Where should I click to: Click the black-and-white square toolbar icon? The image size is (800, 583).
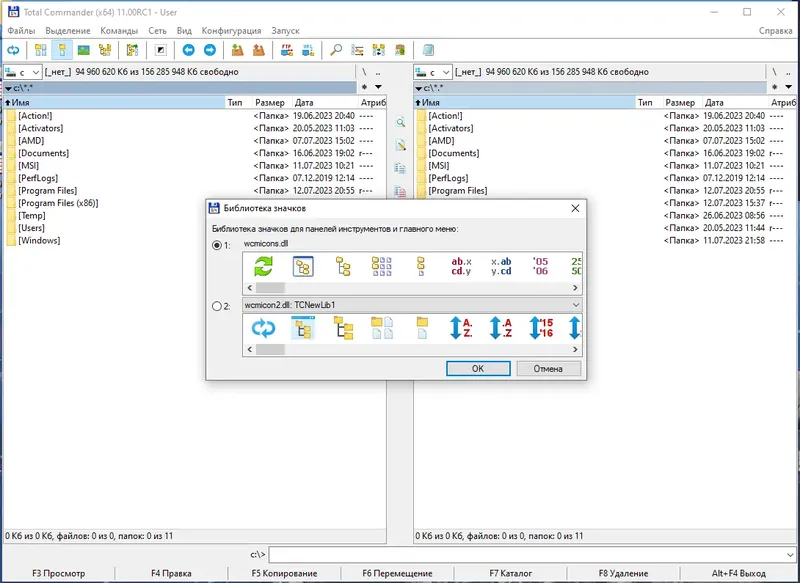coord(161,50)
